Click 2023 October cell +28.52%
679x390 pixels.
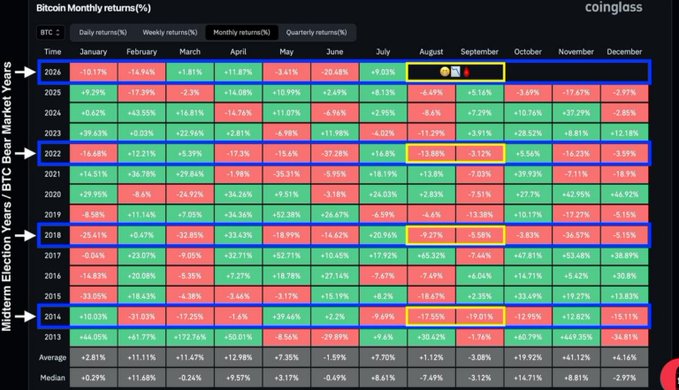(x=528, y=133)
